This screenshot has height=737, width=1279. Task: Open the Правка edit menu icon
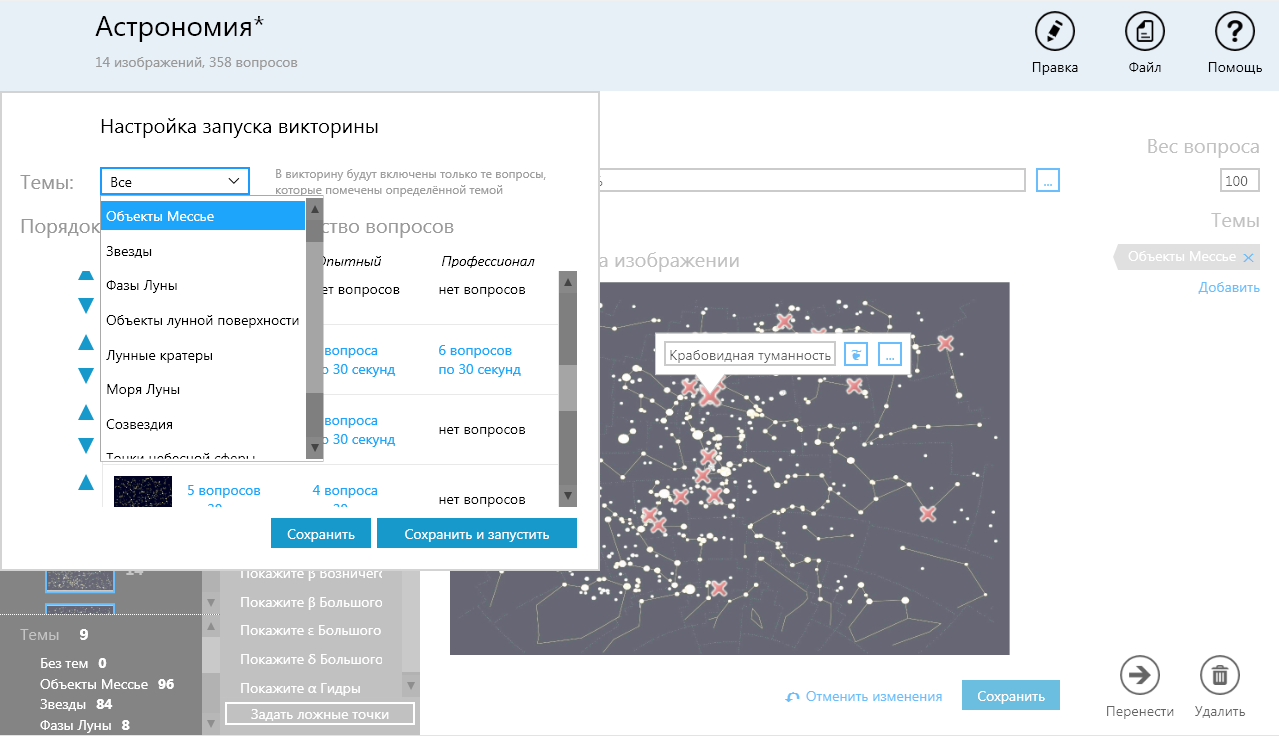1054,32
